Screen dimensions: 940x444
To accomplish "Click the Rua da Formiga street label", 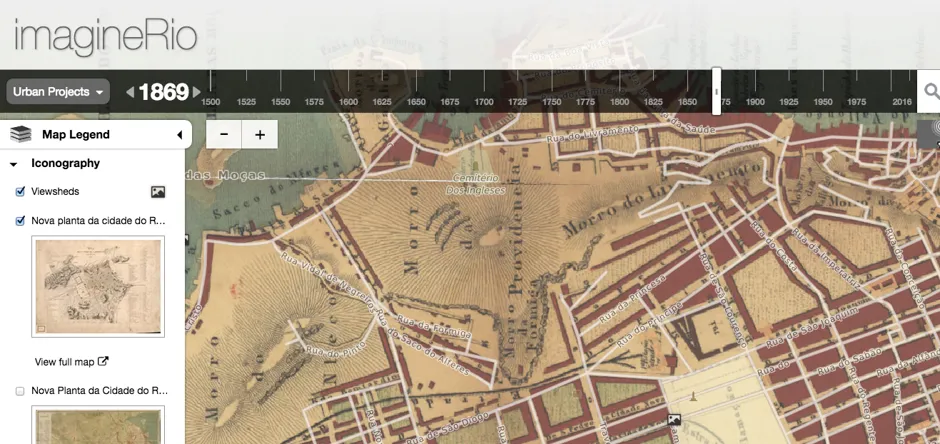I will click(x=434, y=326).
